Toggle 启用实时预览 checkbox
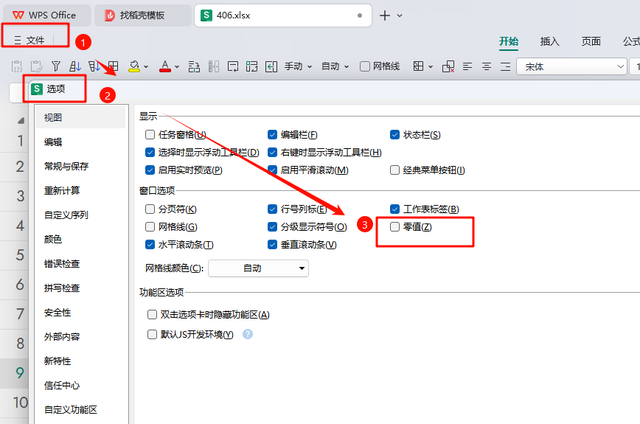The image size is (640, 424). (150, 170)
